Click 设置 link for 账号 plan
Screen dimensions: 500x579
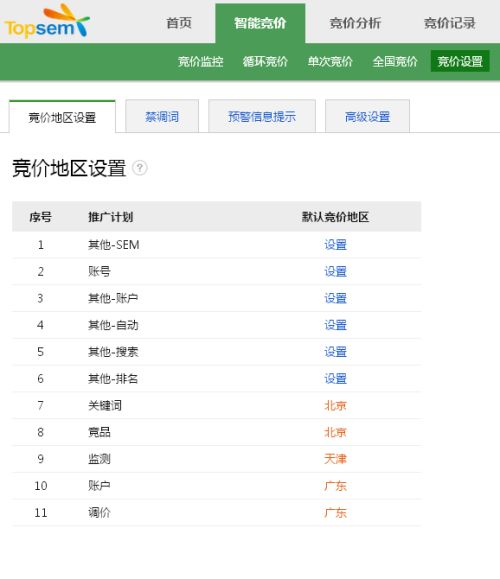click(335, 271)
